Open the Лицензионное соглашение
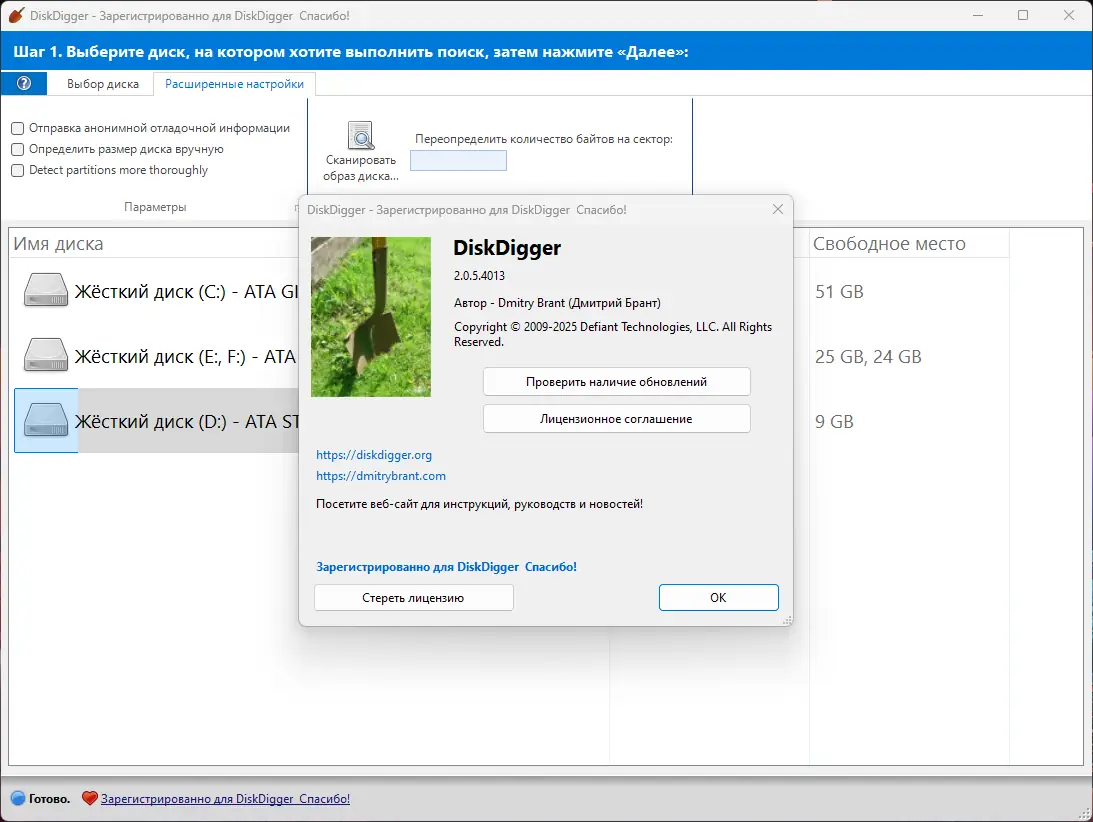 click(616, 418)
